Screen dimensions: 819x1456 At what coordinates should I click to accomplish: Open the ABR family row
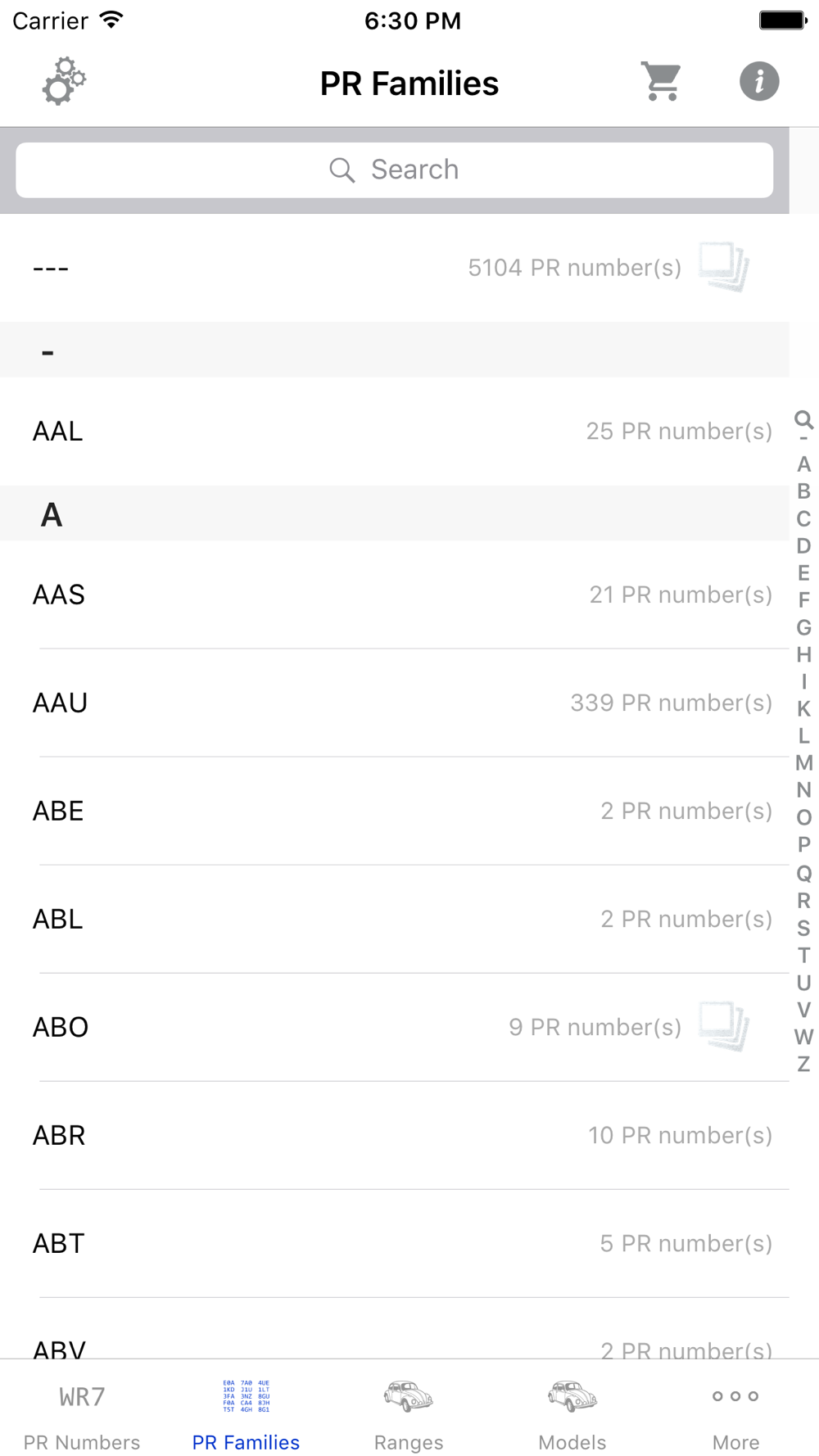pos(395,1135)
